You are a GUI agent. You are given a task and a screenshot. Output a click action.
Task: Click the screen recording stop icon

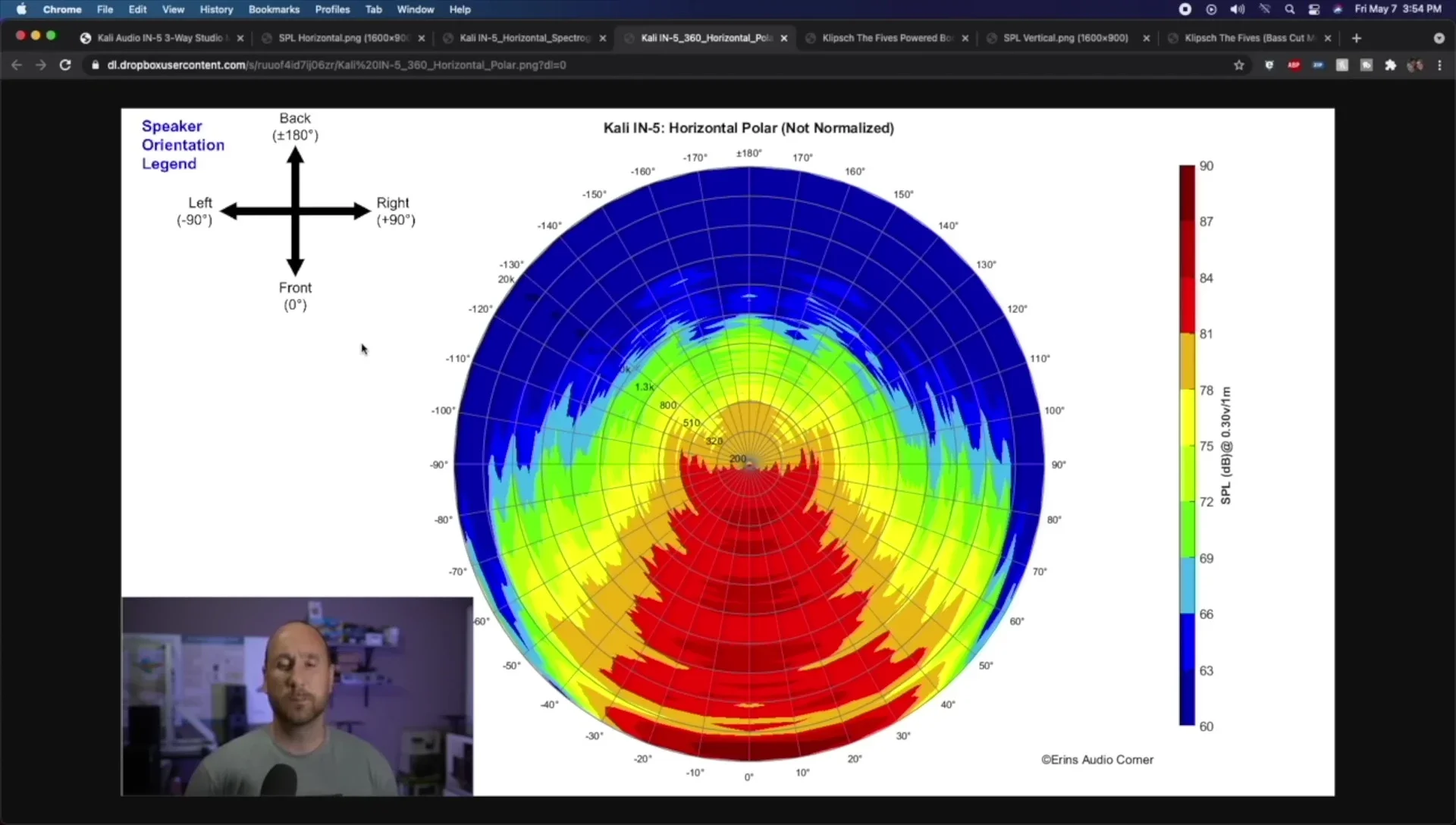click(x=1185, y=9)
